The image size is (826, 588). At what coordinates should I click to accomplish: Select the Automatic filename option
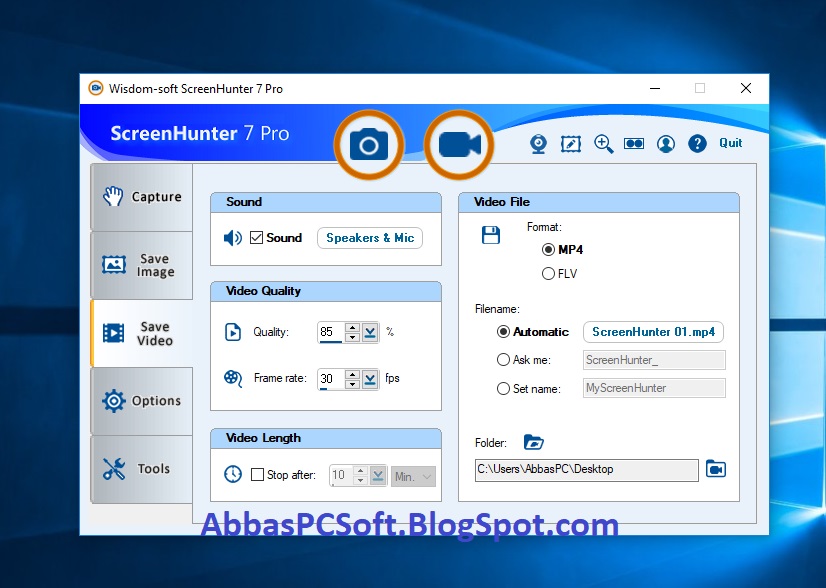click(504, 331)
